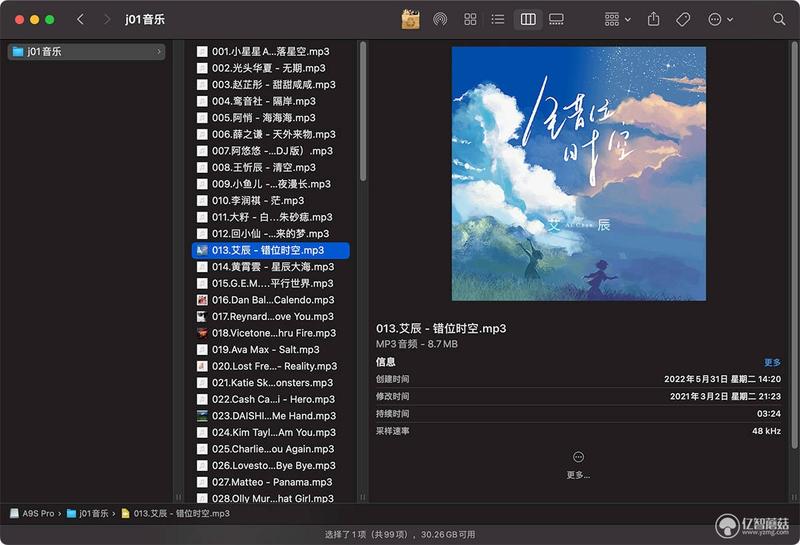The image size is (800, 545).
Task: Click A9S Pro in path bar
Action: point(33,513)
